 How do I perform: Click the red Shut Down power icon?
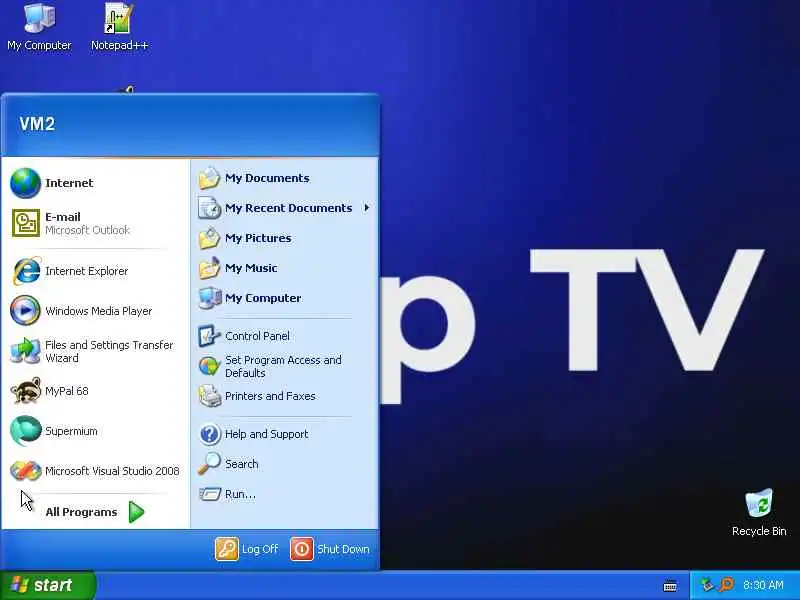302,549
